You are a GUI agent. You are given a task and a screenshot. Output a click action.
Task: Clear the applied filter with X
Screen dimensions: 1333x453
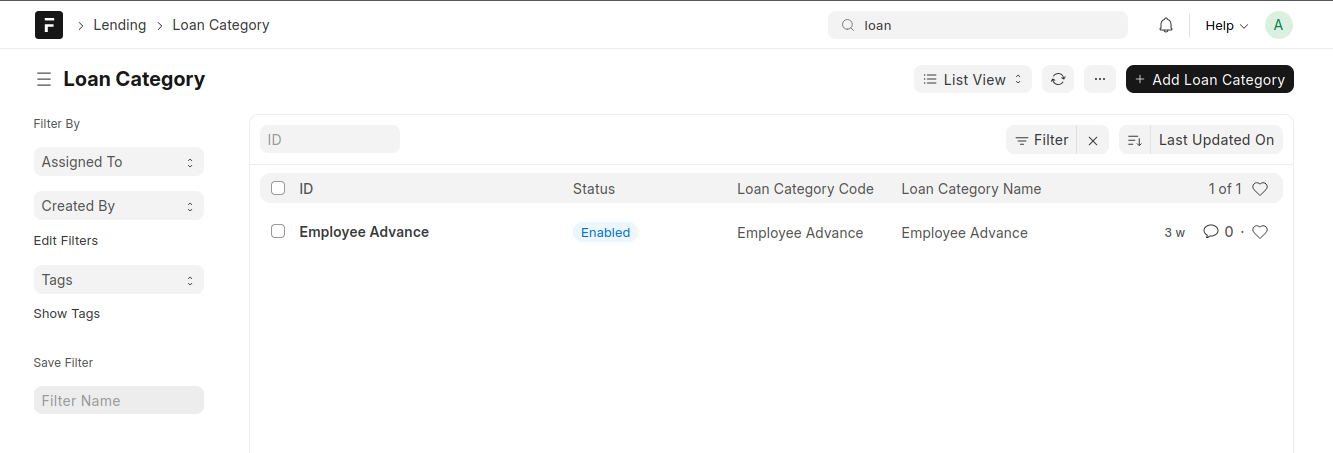pos(1093,140)
